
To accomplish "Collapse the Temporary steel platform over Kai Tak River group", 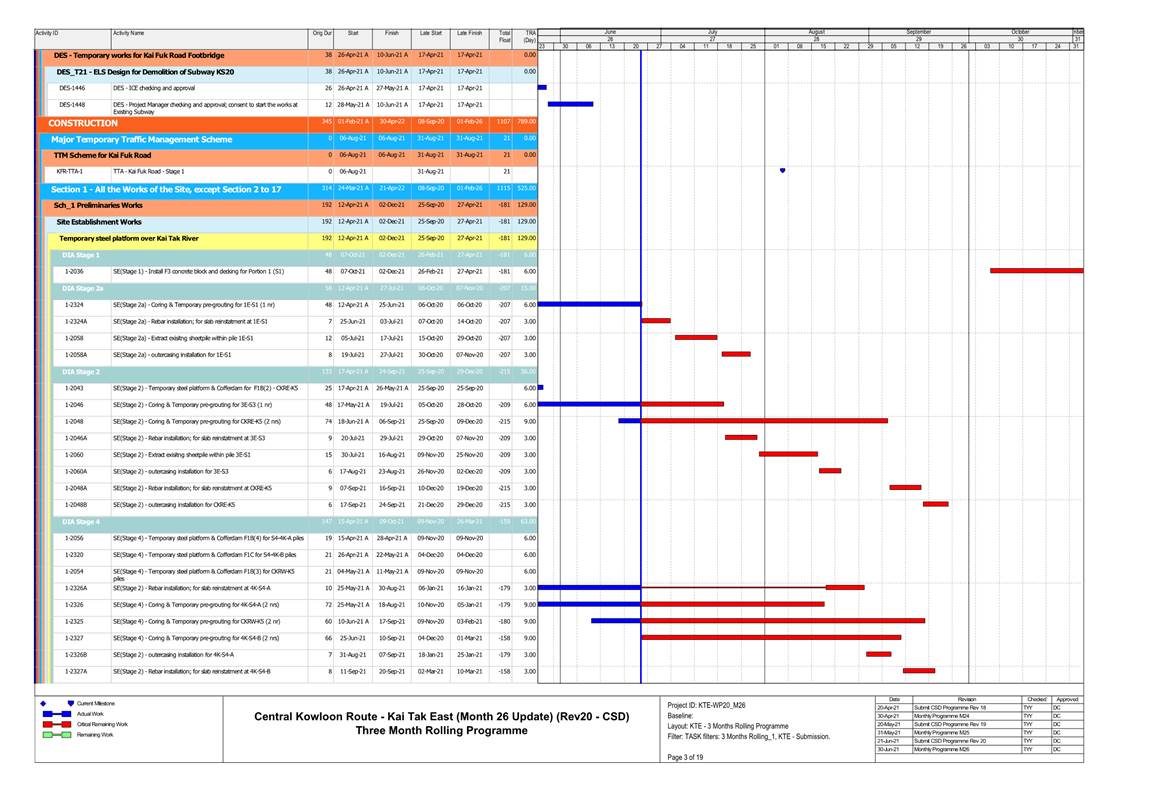I will [x=128, y=238].
